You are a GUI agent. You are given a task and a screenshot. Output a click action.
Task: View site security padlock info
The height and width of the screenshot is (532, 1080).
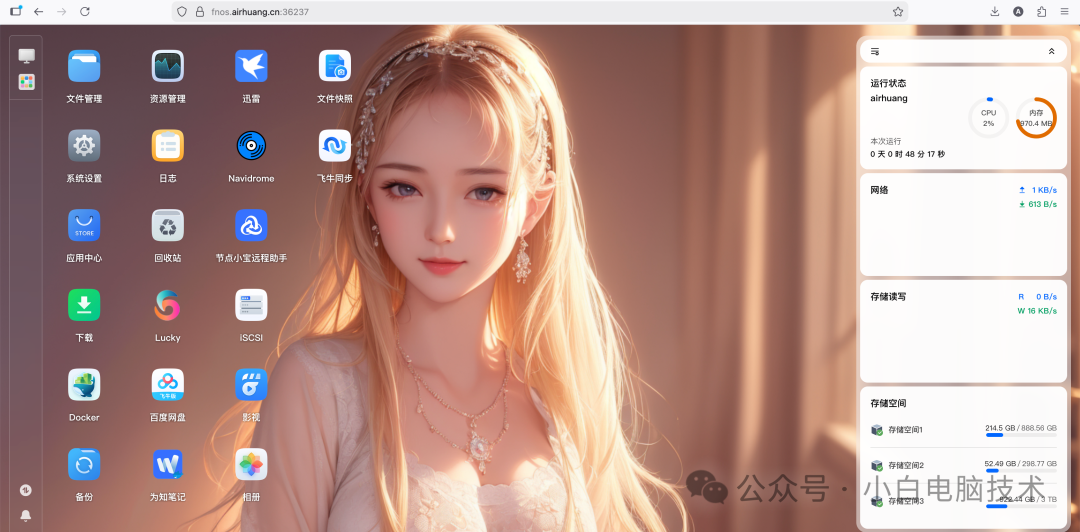[x=200, y=12]
